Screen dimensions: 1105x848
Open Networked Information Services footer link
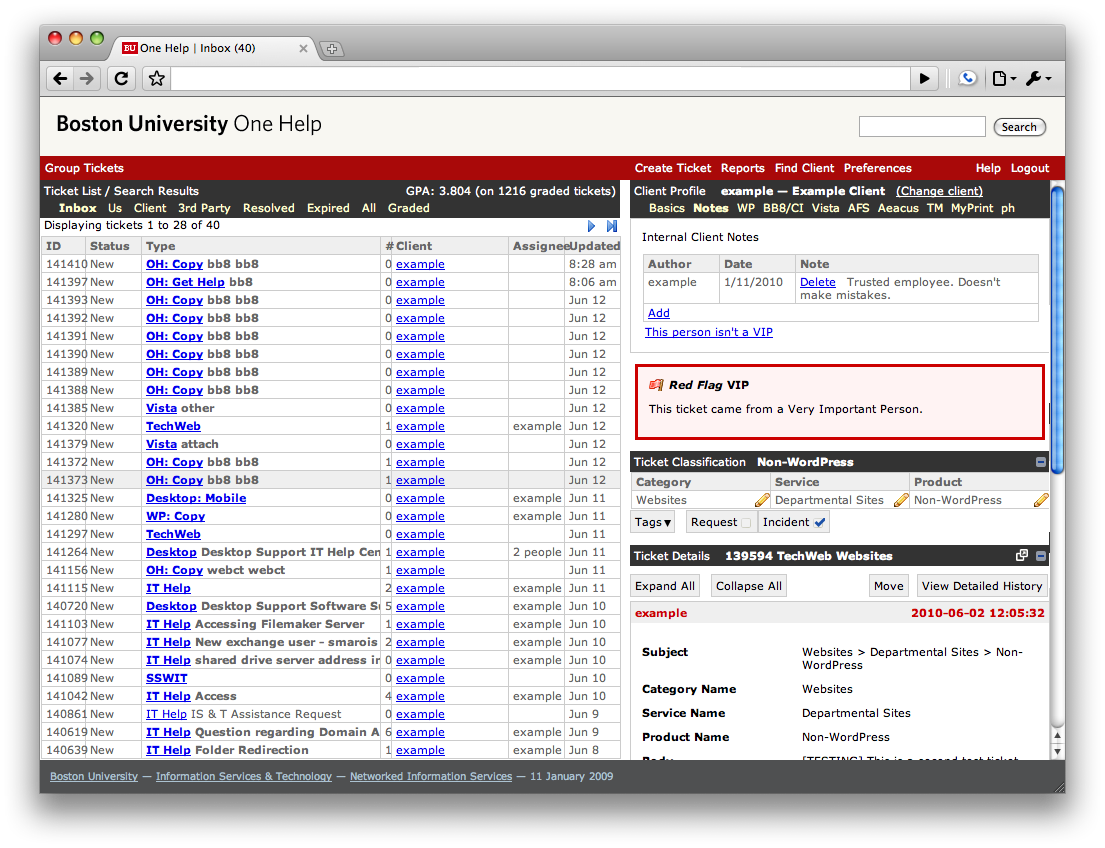point(431,776)
